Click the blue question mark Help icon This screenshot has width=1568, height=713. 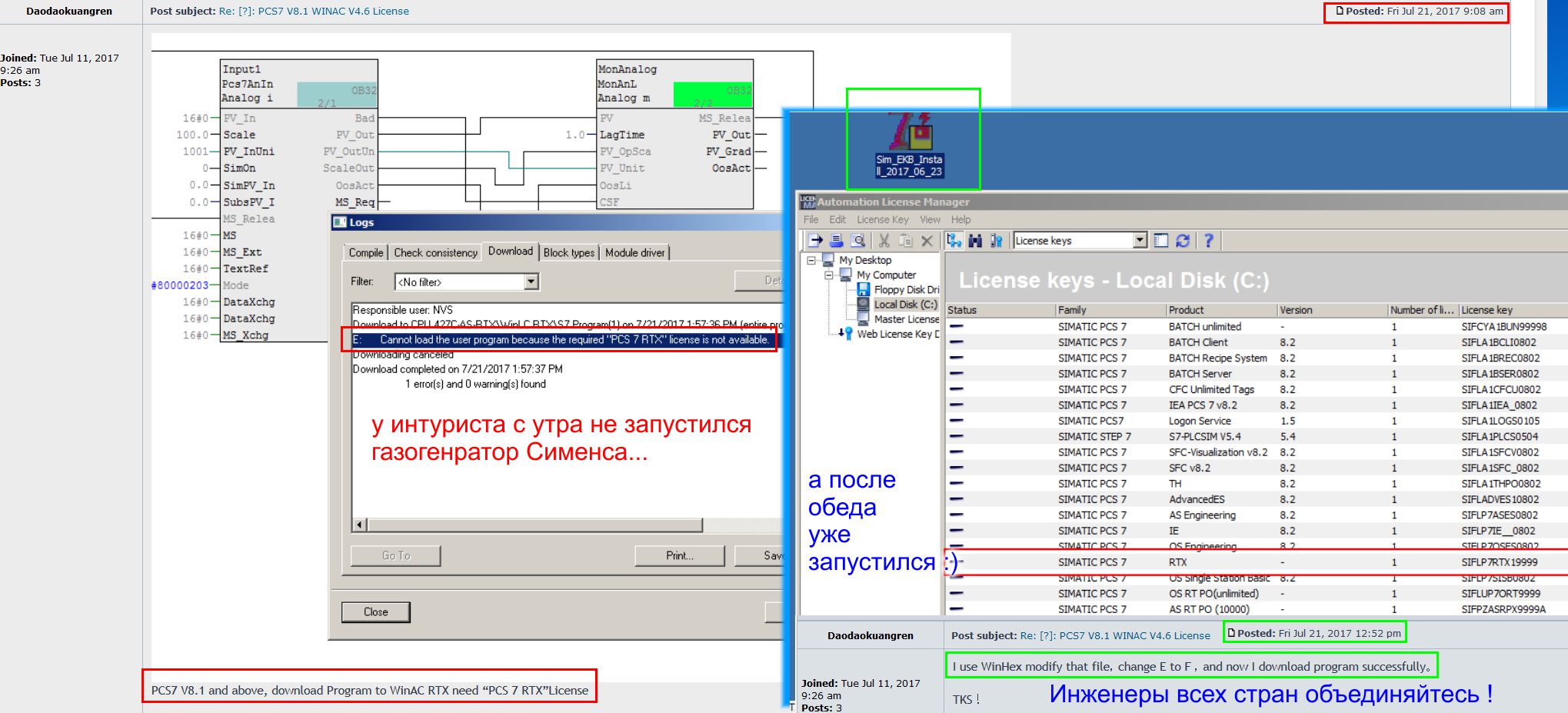coord(1208,241)
